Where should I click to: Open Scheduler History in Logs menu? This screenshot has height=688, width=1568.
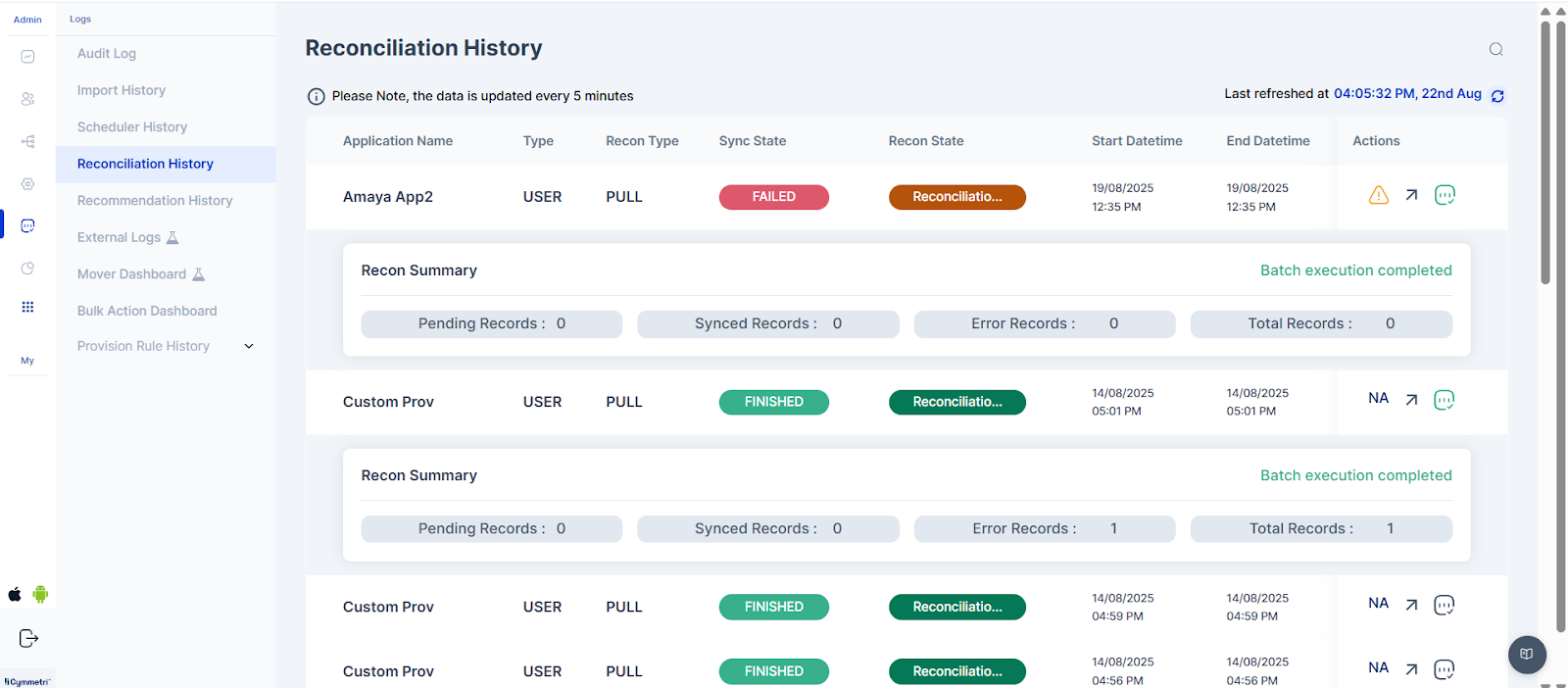point(132,127)
